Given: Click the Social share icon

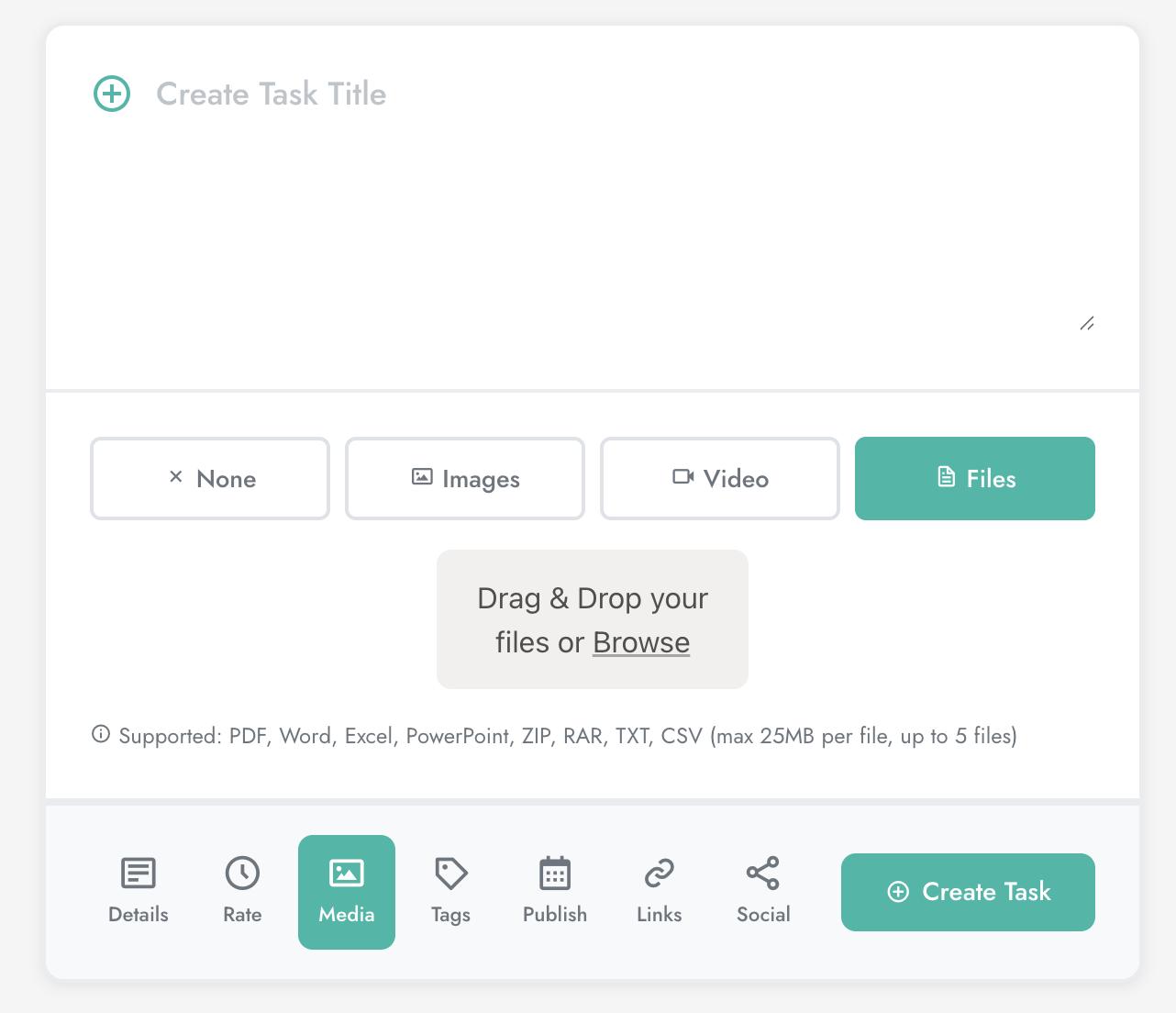Looking at the screenshot, I should coord(762,874).
